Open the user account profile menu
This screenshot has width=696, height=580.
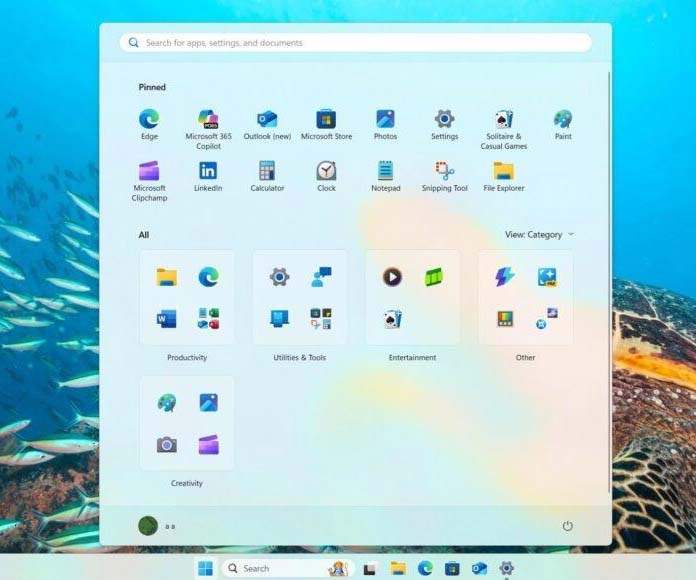156,526
